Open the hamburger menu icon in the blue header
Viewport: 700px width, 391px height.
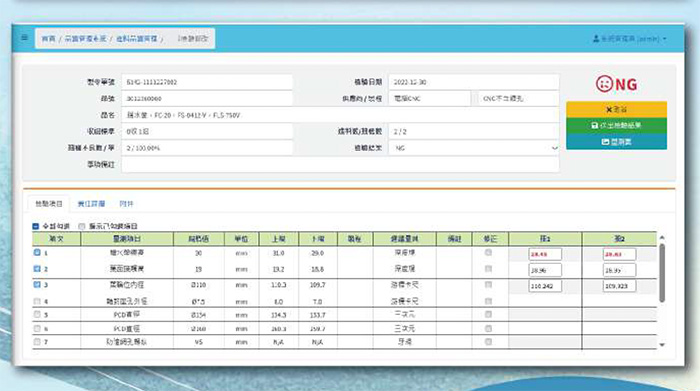[25, 38]
